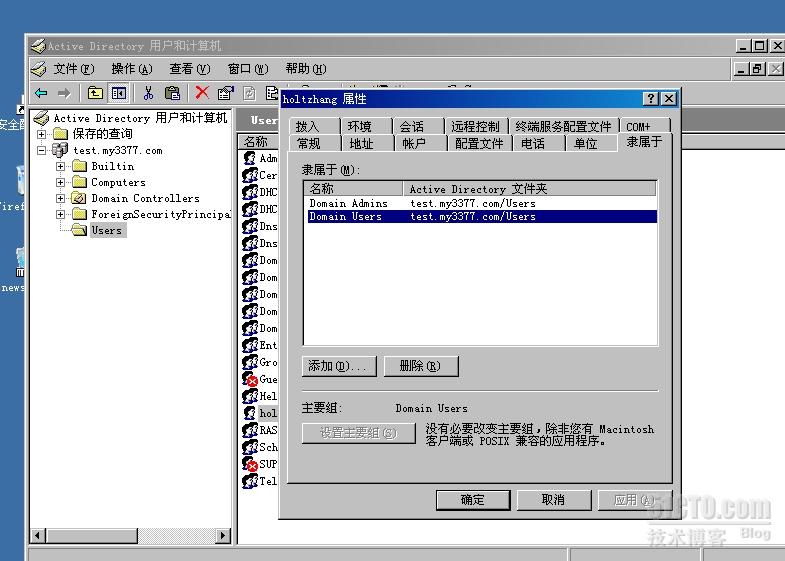This screenshot has width=785, height=561.
Task: Select the Domain Users group row
Action: [481, 216]
